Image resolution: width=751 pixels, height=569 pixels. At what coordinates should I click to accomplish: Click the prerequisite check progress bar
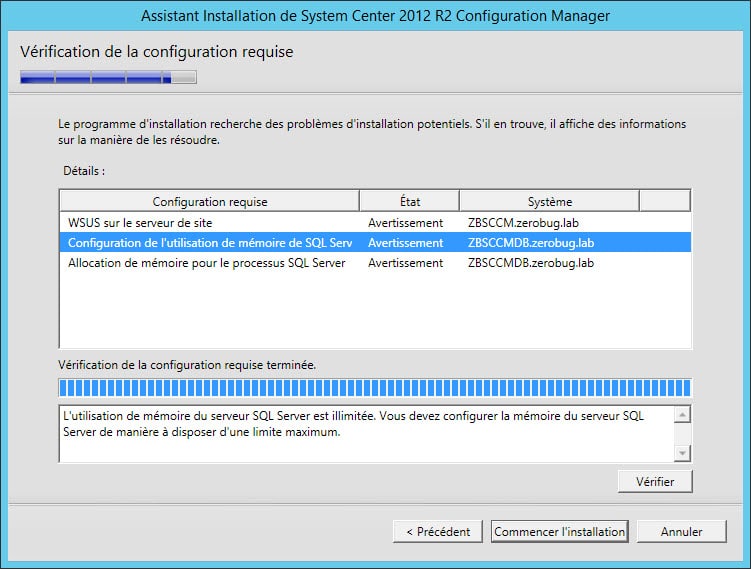pos(375,387)
